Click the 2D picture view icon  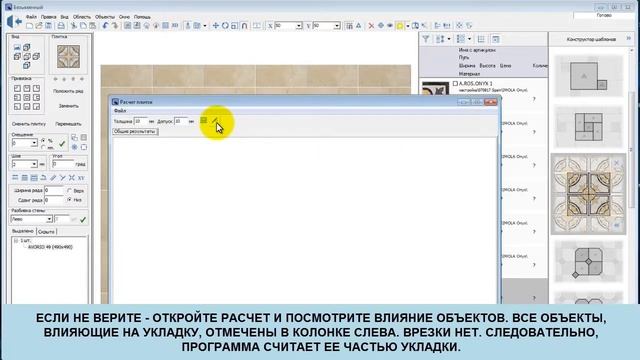[x=17, y=48]
